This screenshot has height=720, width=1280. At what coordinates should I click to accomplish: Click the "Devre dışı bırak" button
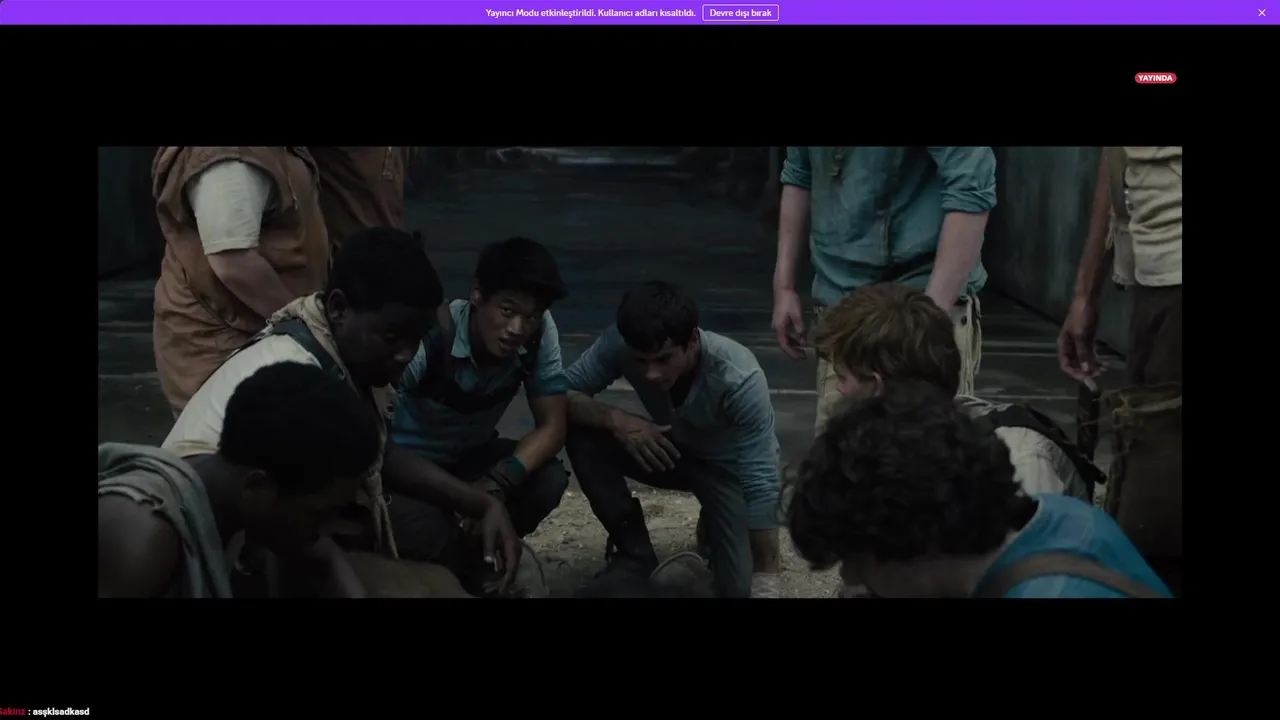point(740,13)
